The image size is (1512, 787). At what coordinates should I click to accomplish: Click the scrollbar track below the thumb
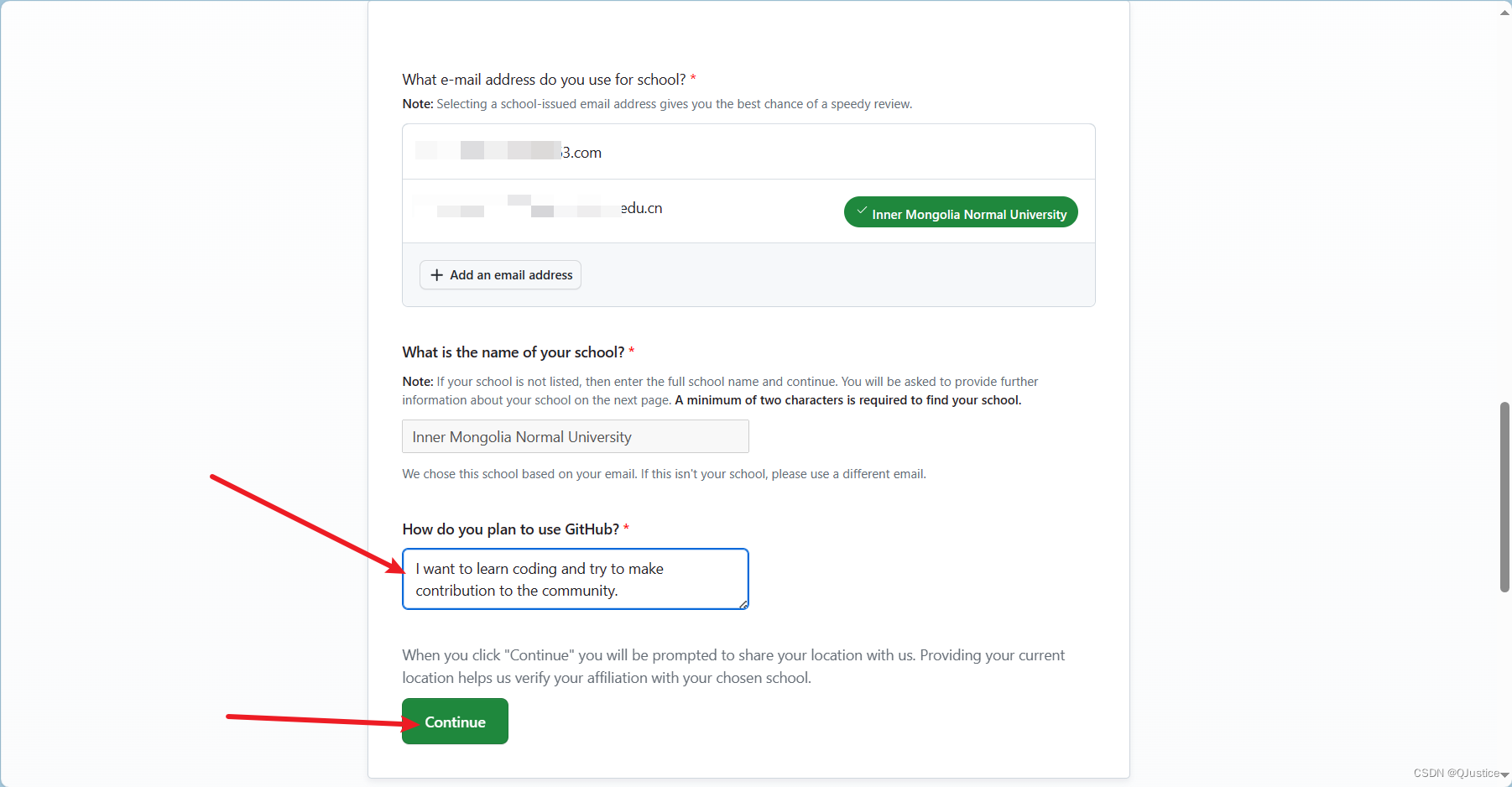[x=1503, y=671]
